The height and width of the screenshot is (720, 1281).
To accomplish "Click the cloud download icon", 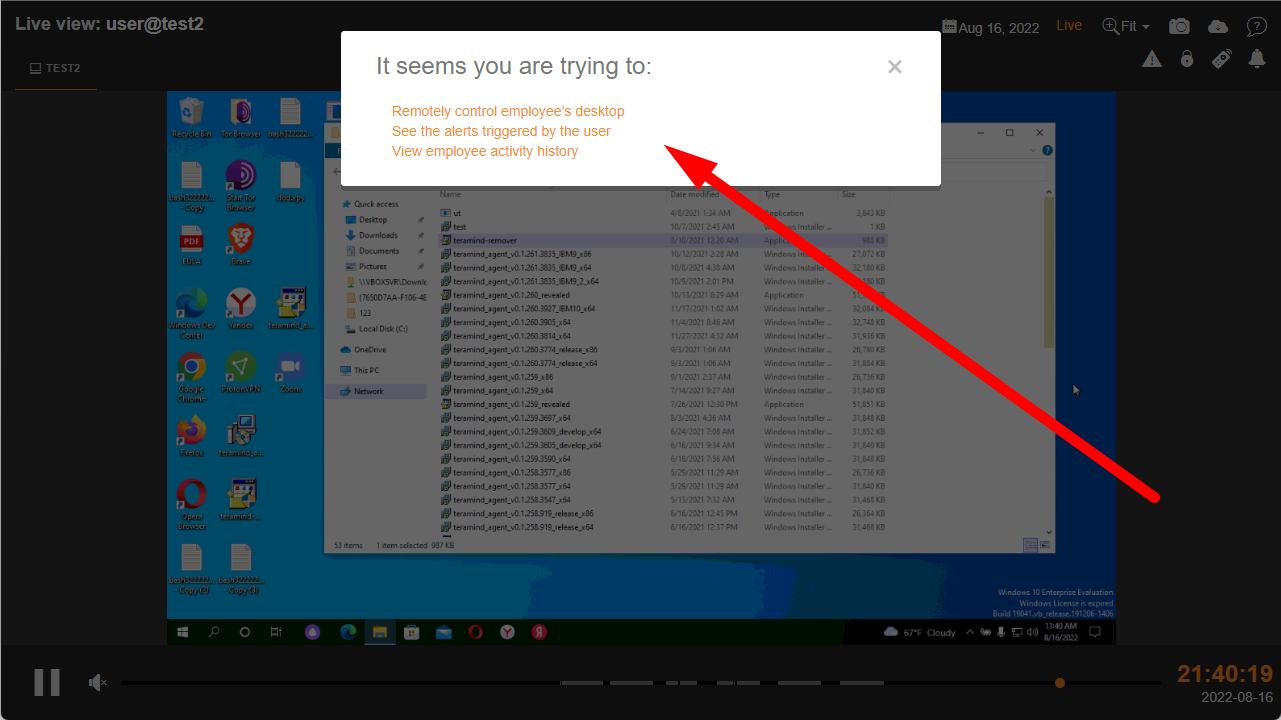I will click(x=1217, y=26).
